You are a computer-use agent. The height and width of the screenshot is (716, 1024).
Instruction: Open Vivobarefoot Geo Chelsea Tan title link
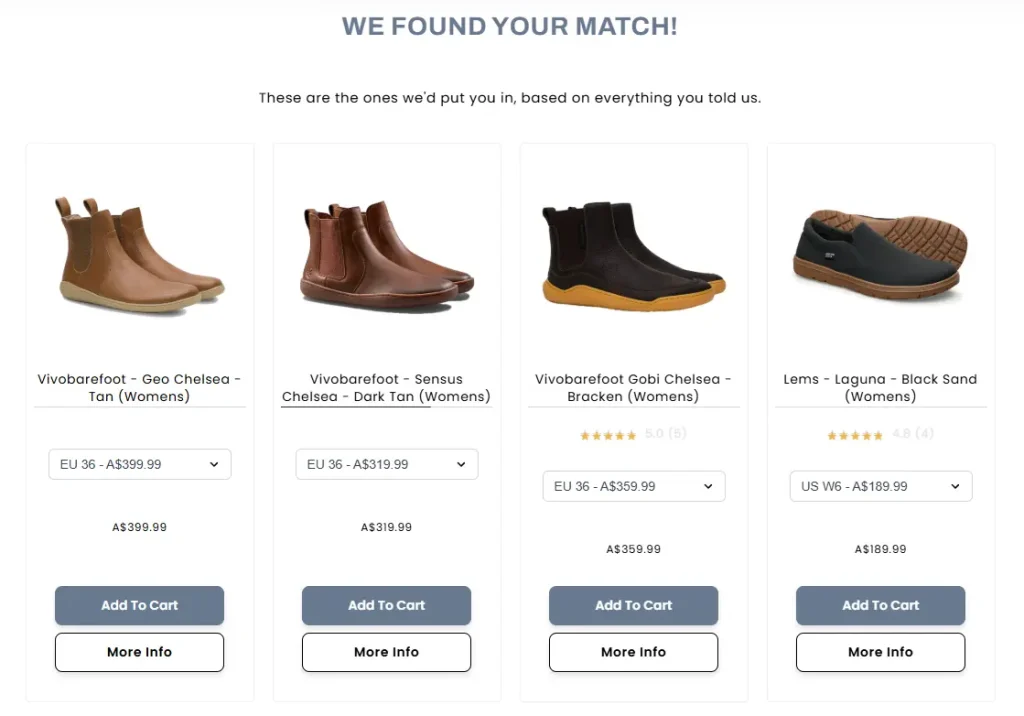pos(139,387)
